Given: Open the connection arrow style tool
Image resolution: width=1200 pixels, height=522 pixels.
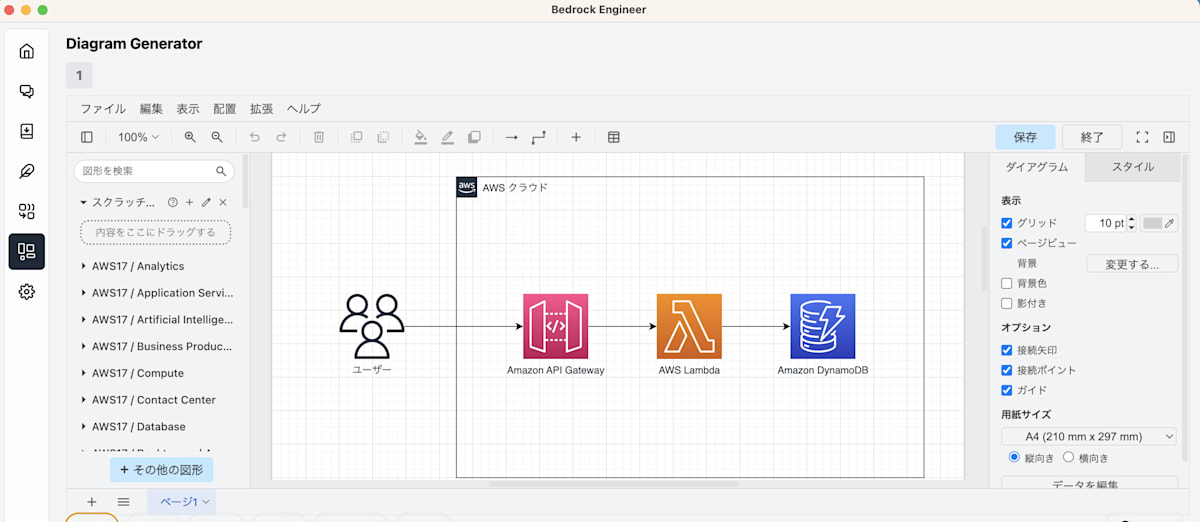Looking at the screenshot, I should (x=511, y=137).
